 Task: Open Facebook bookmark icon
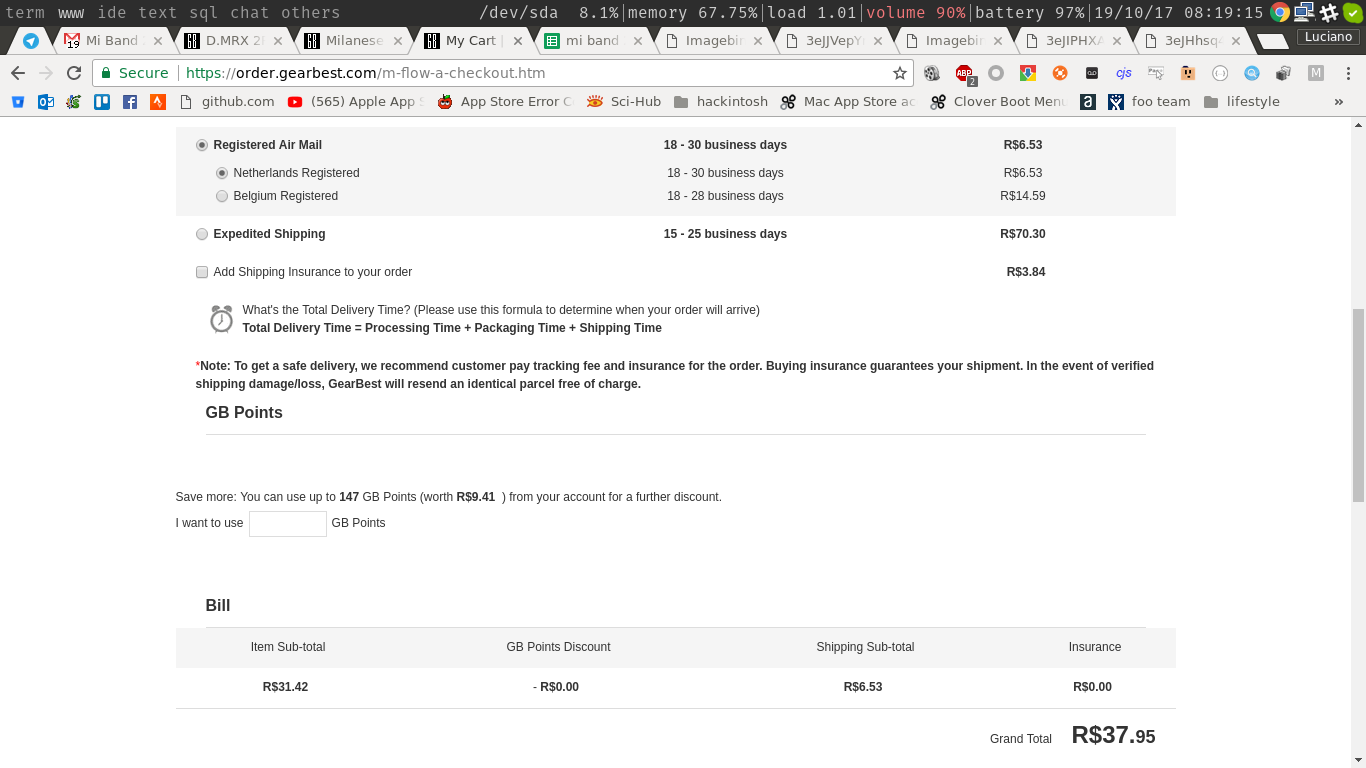130,101
